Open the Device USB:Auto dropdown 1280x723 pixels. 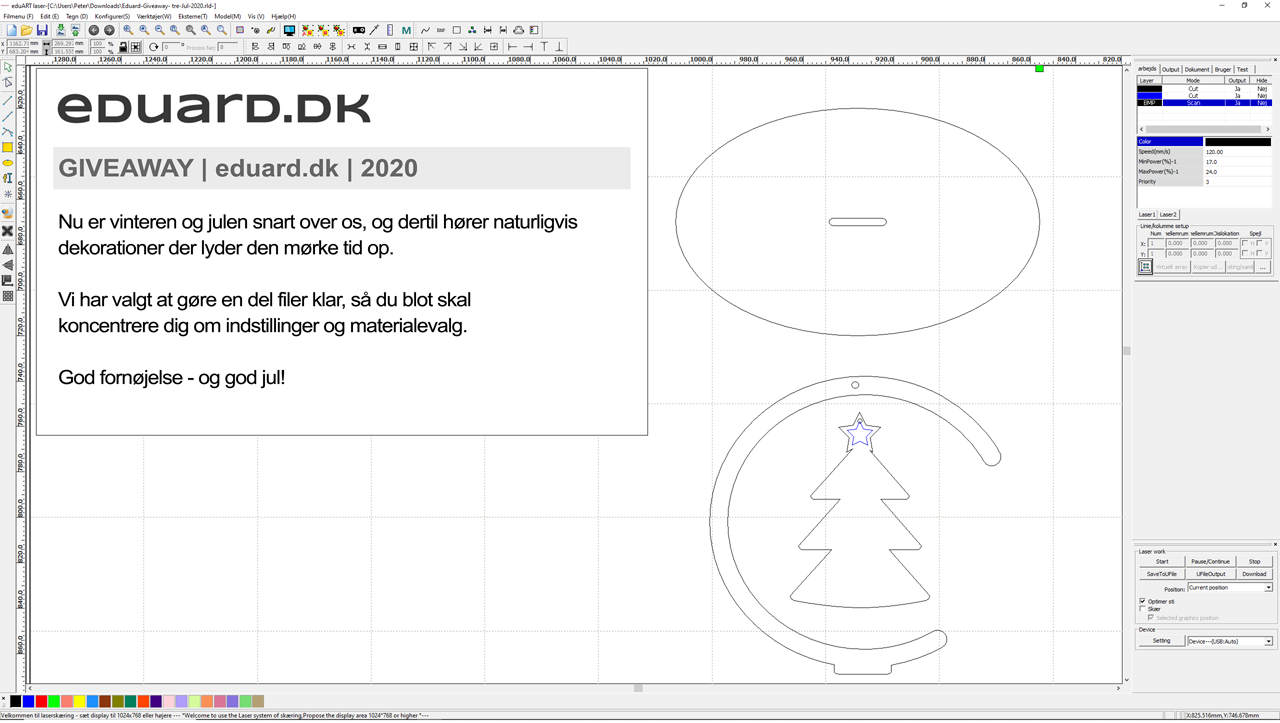[x=1230, y=641]
